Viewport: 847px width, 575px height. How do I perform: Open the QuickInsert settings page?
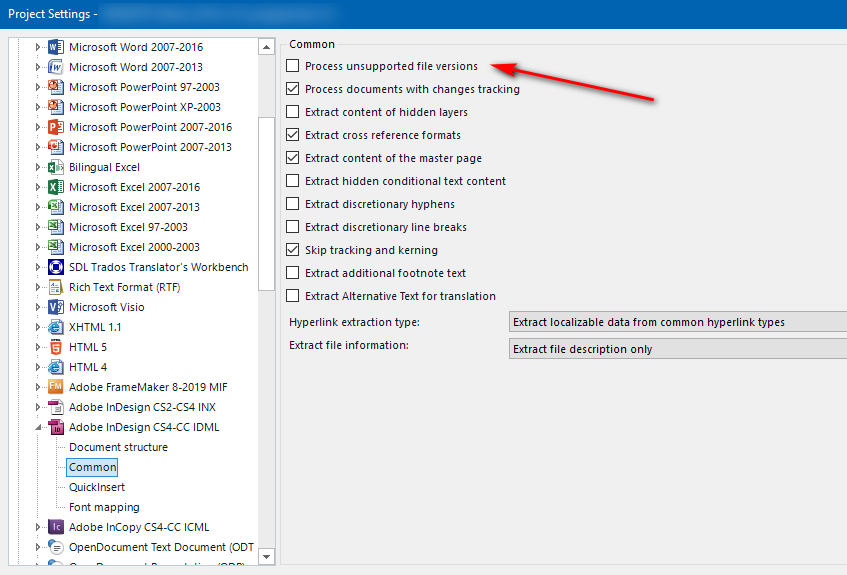click(97, 487)
